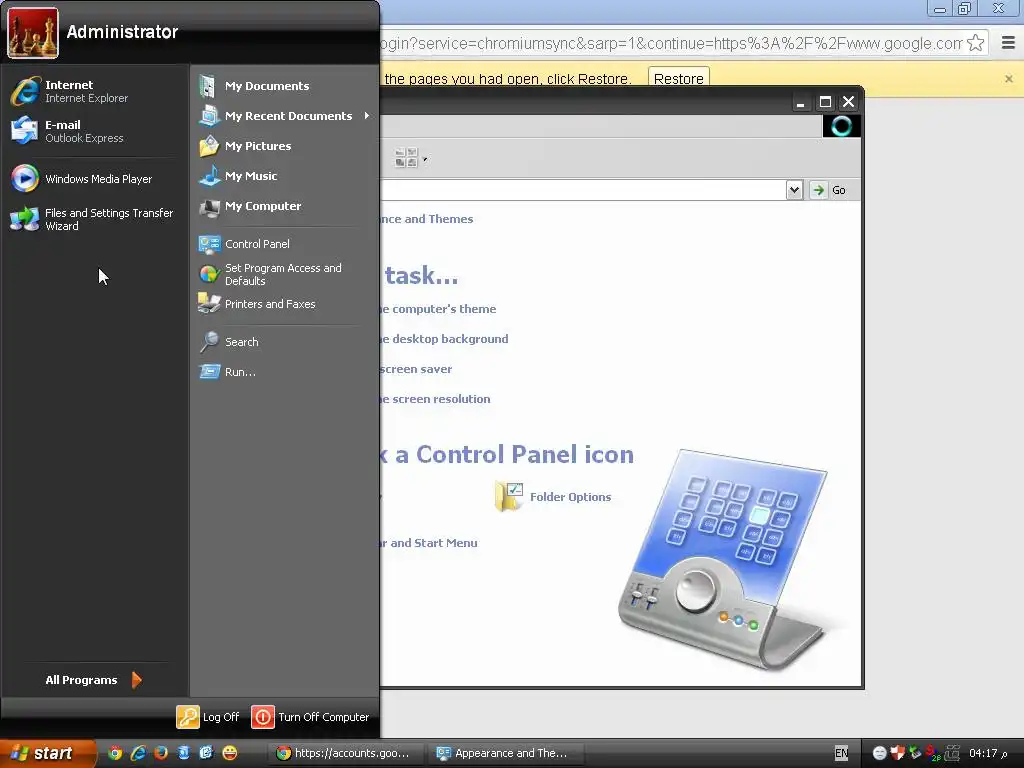Switch to Appearance and Themes taskbar button
Viewport: 1024px width, 768px height.
tap(506, 753)
